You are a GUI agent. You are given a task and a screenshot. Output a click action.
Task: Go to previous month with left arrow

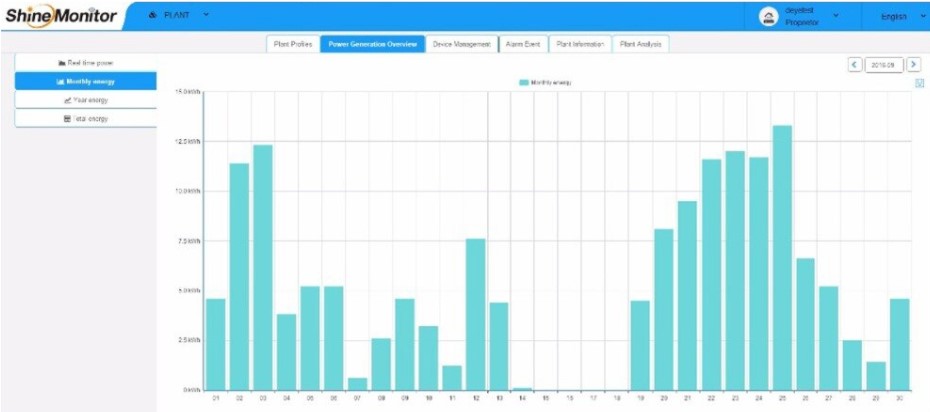pos(855,64)
